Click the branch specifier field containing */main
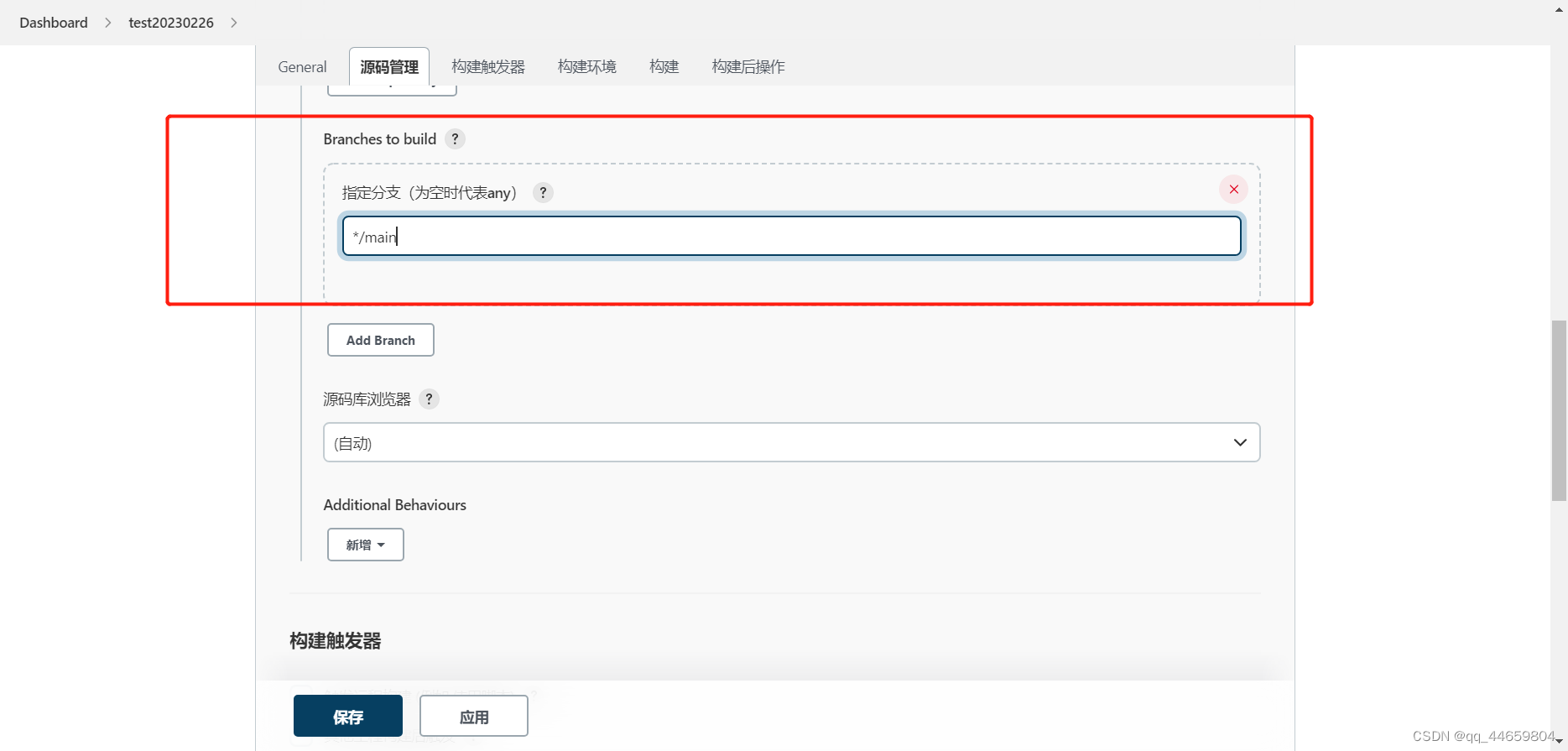The image size is (1568, 751). click(791, 237)
